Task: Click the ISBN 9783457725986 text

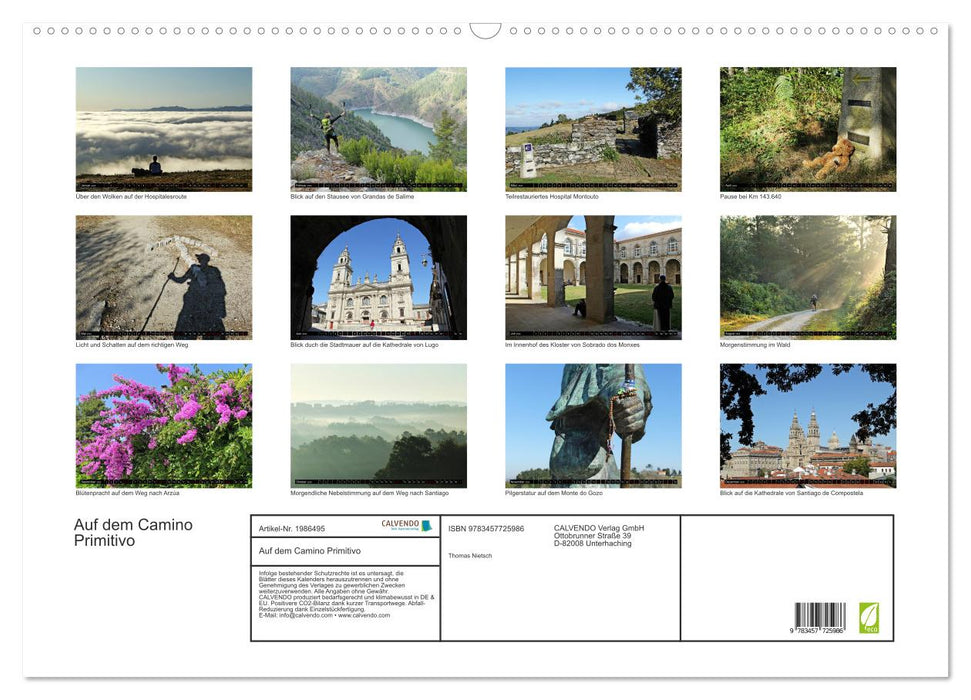Action: (x=486, y=528)
